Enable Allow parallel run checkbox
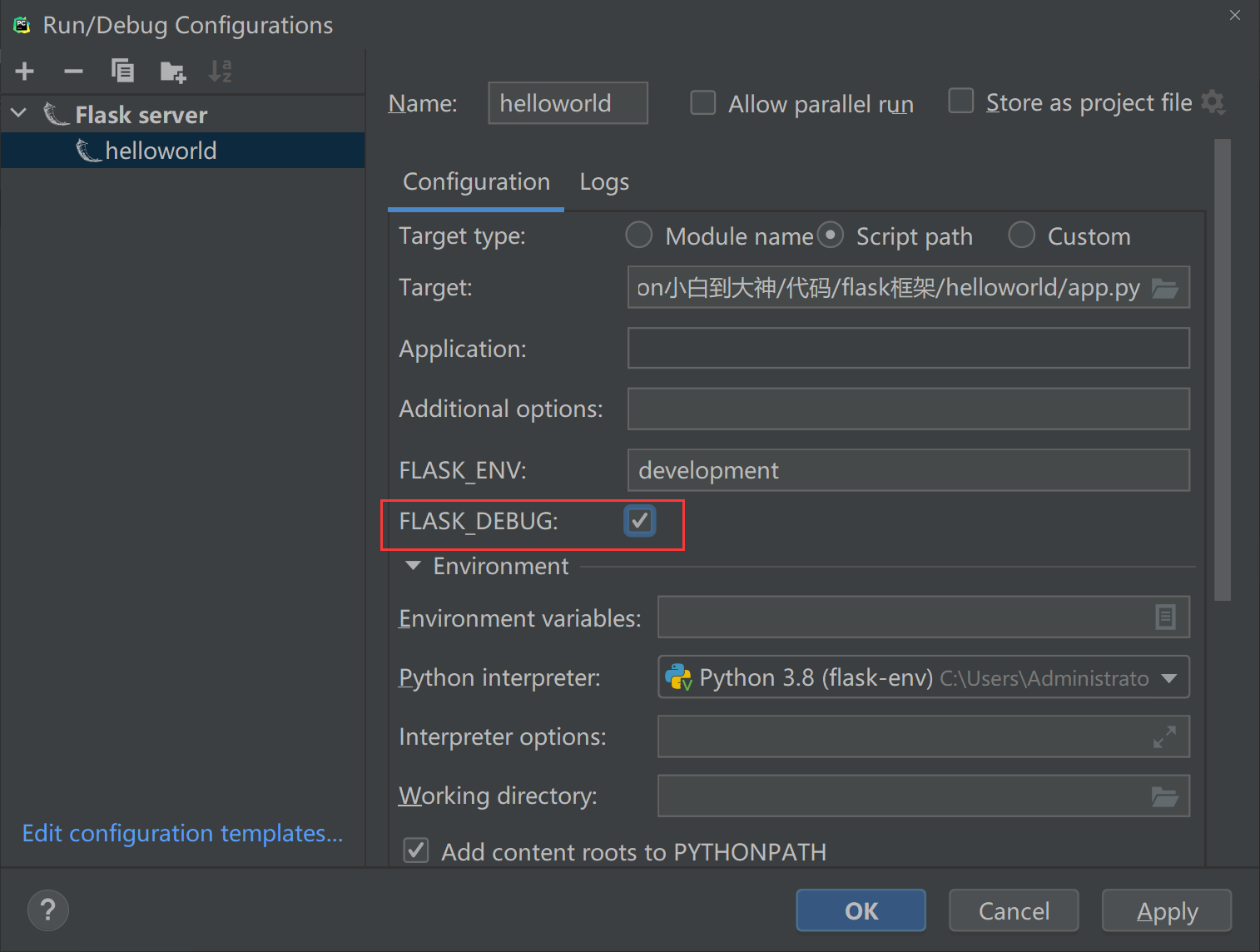The width and height of the screenshot is (1260, 952). [703, 103]
